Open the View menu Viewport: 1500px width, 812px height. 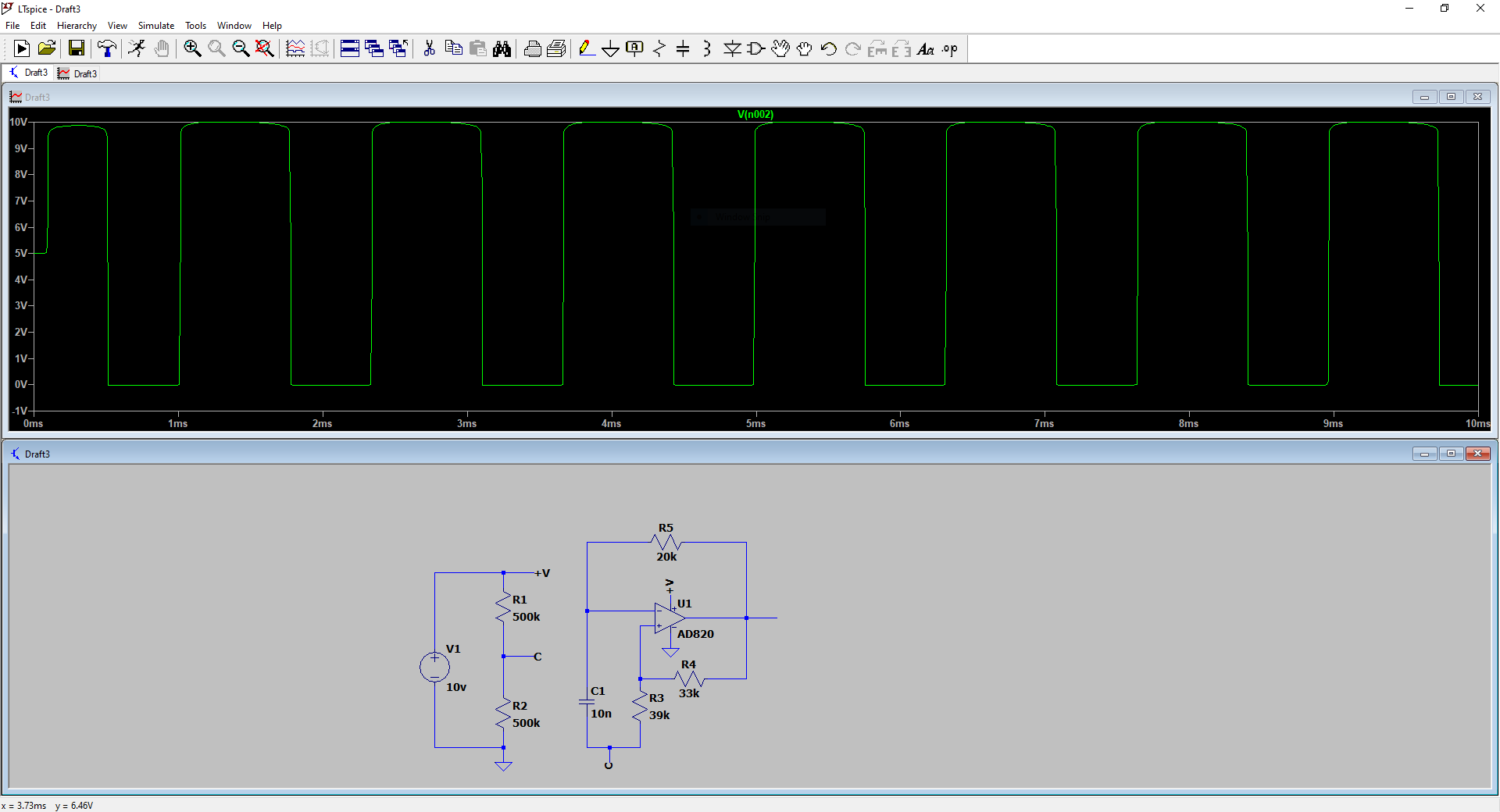click(x=117, y=26)
